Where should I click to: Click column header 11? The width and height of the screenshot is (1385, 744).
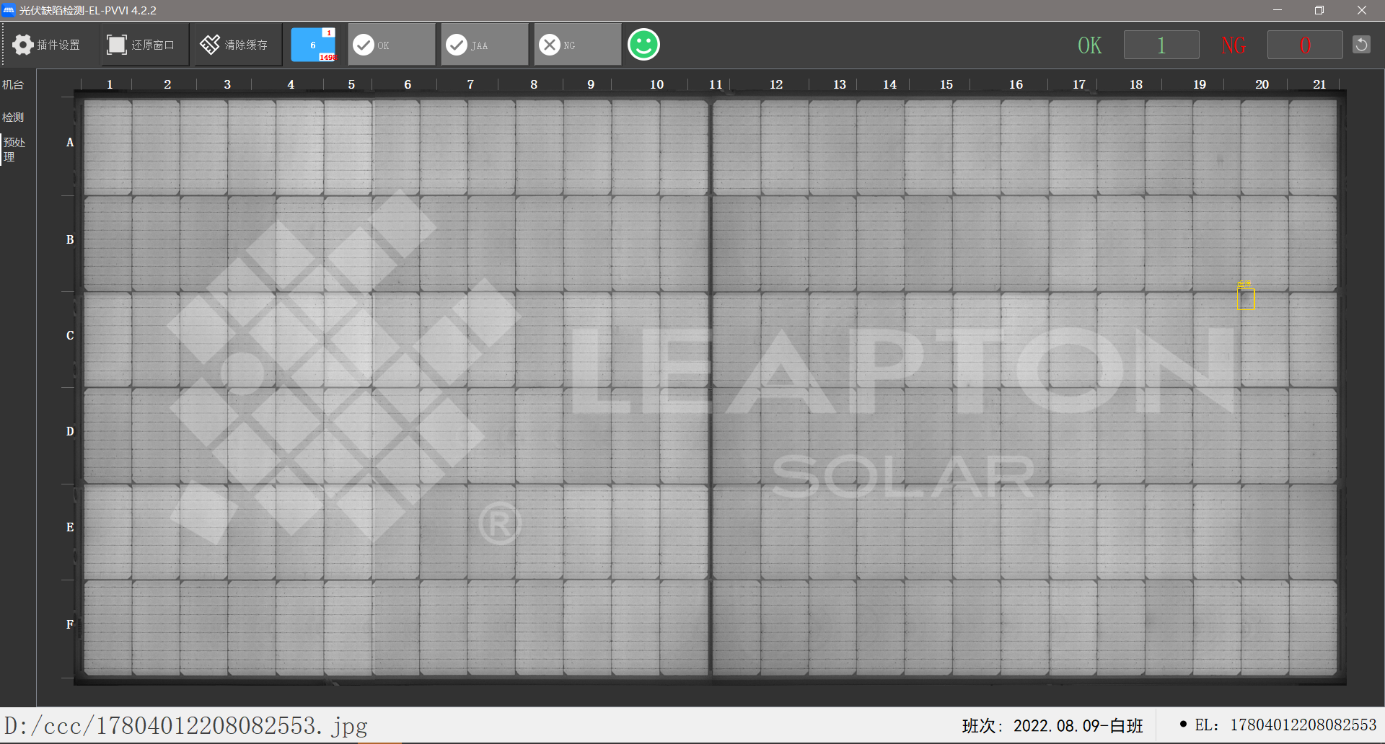[x=715, y=85]
